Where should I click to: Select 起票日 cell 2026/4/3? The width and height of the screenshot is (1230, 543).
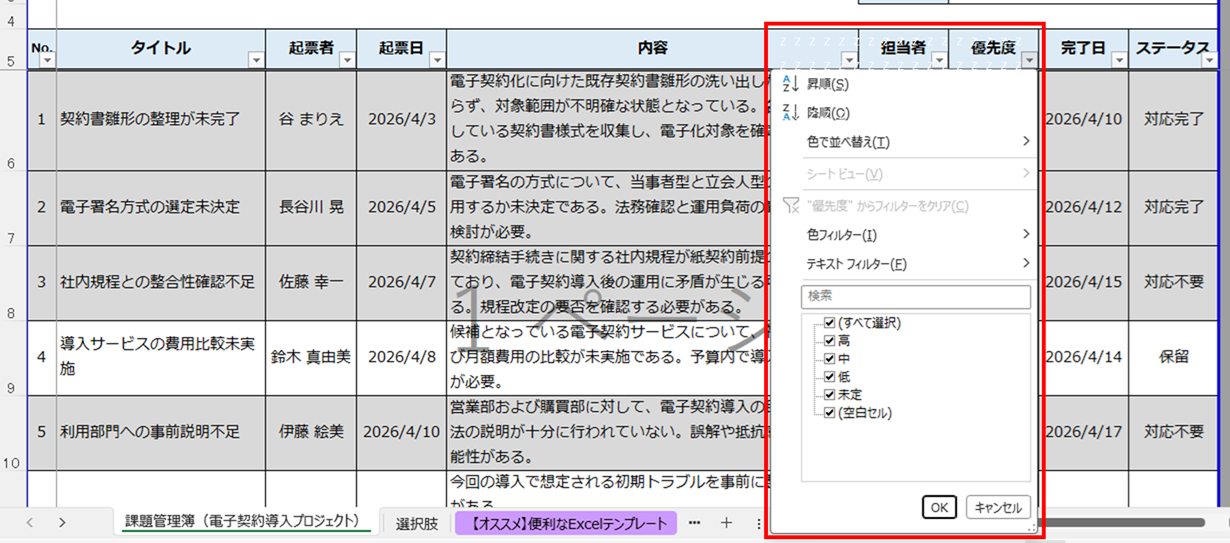401,120
